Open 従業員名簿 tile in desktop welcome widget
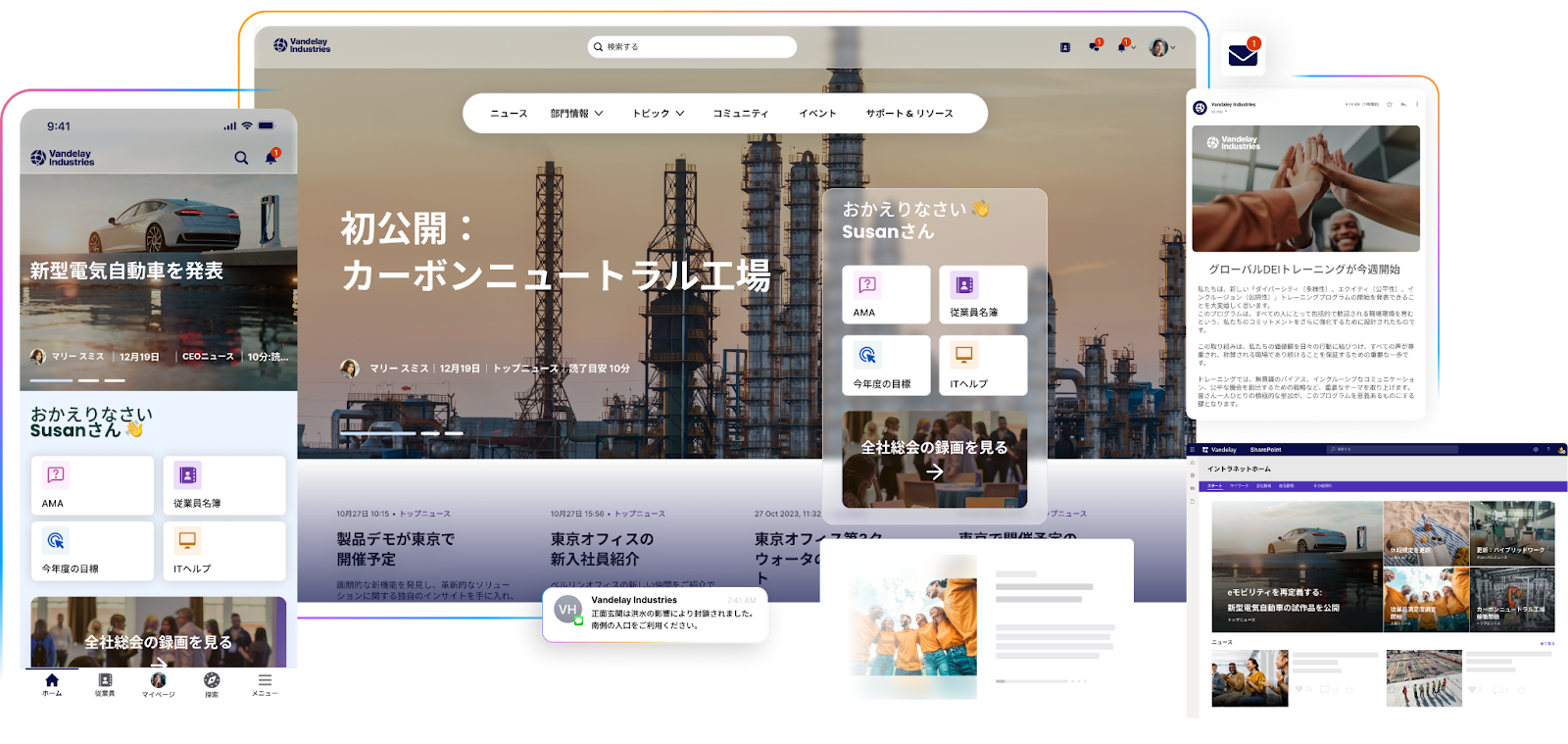The image size is (1568, 744). (x=983, y=294)
